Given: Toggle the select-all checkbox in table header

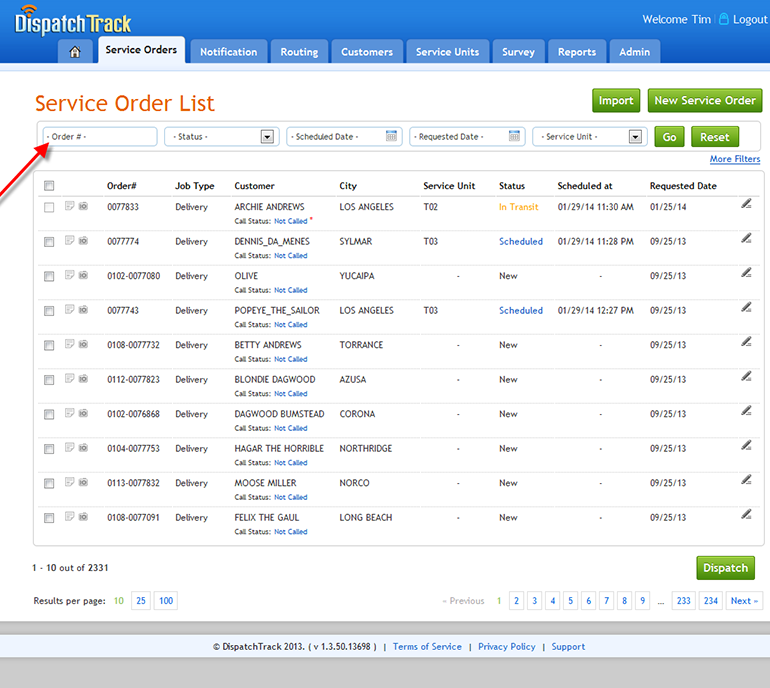Looking at the screenshot, I should point(49,185).
